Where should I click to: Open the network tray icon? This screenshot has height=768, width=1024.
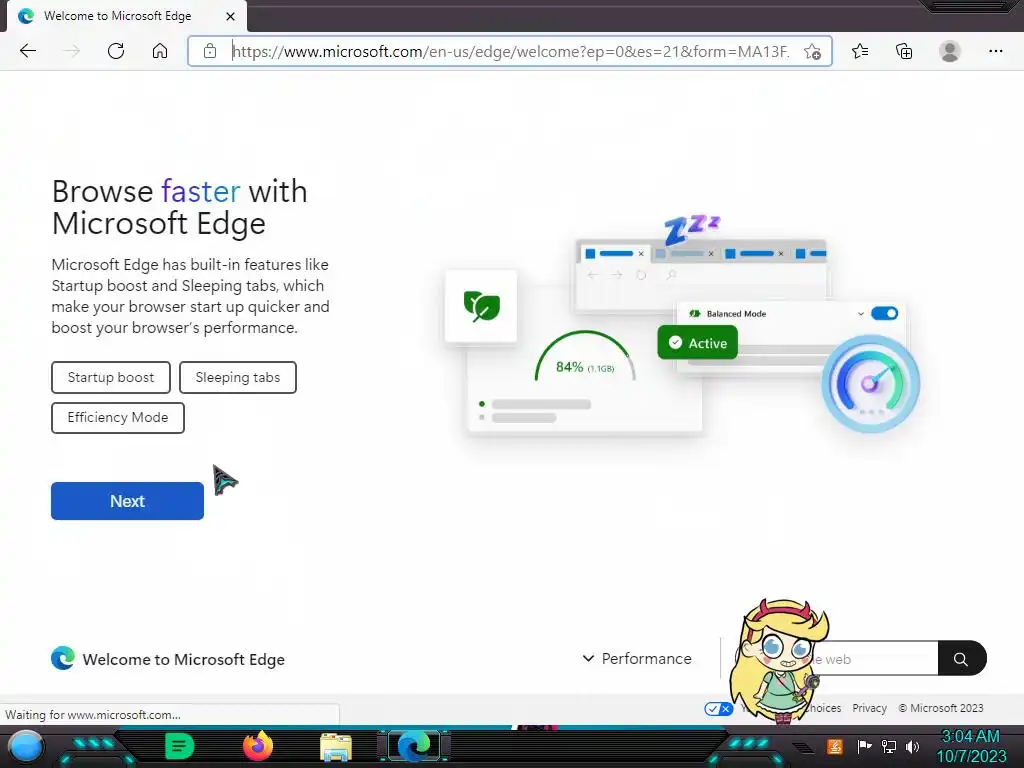pos(889,746)
